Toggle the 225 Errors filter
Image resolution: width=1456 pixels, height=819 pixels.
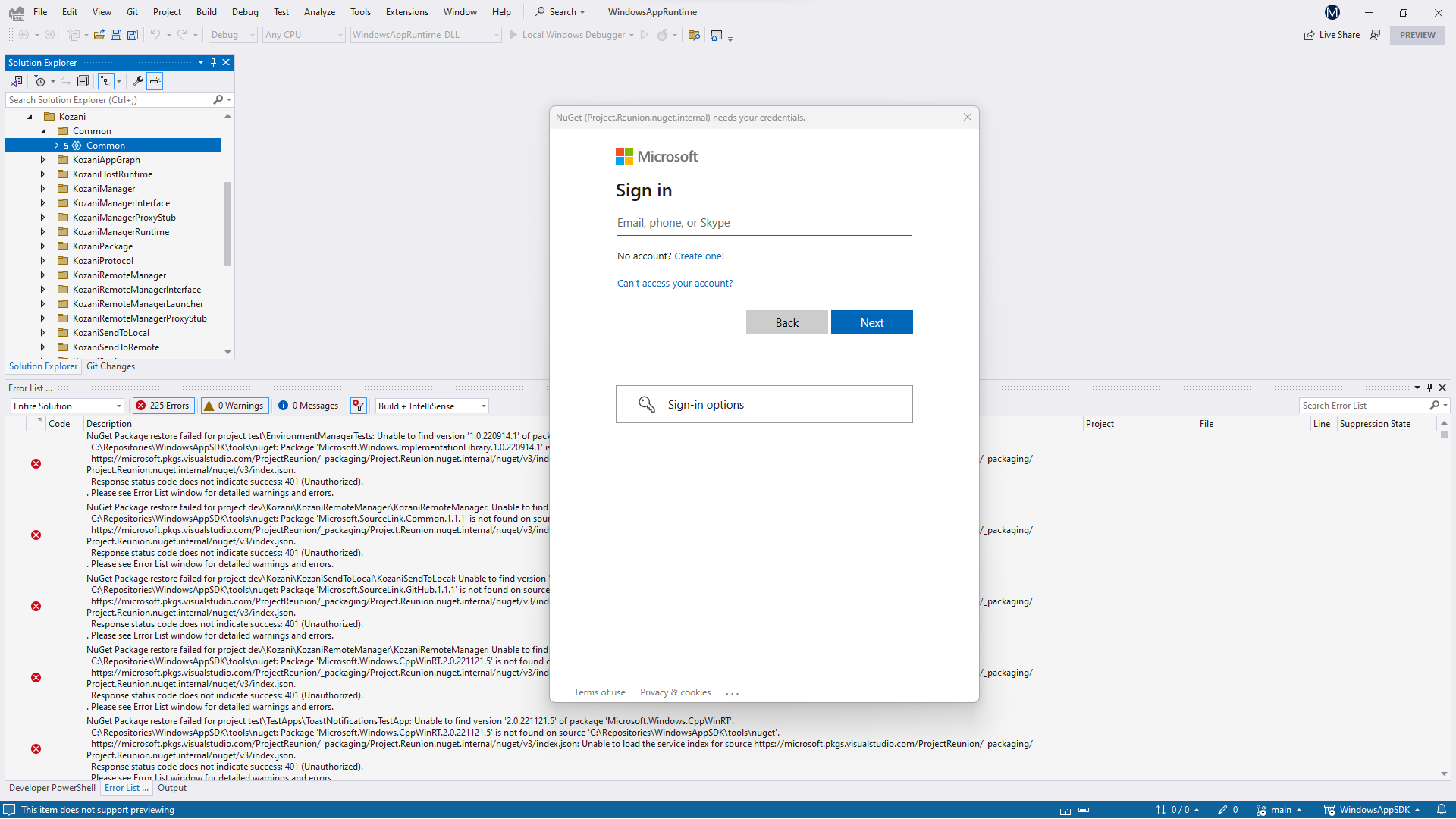163,406
